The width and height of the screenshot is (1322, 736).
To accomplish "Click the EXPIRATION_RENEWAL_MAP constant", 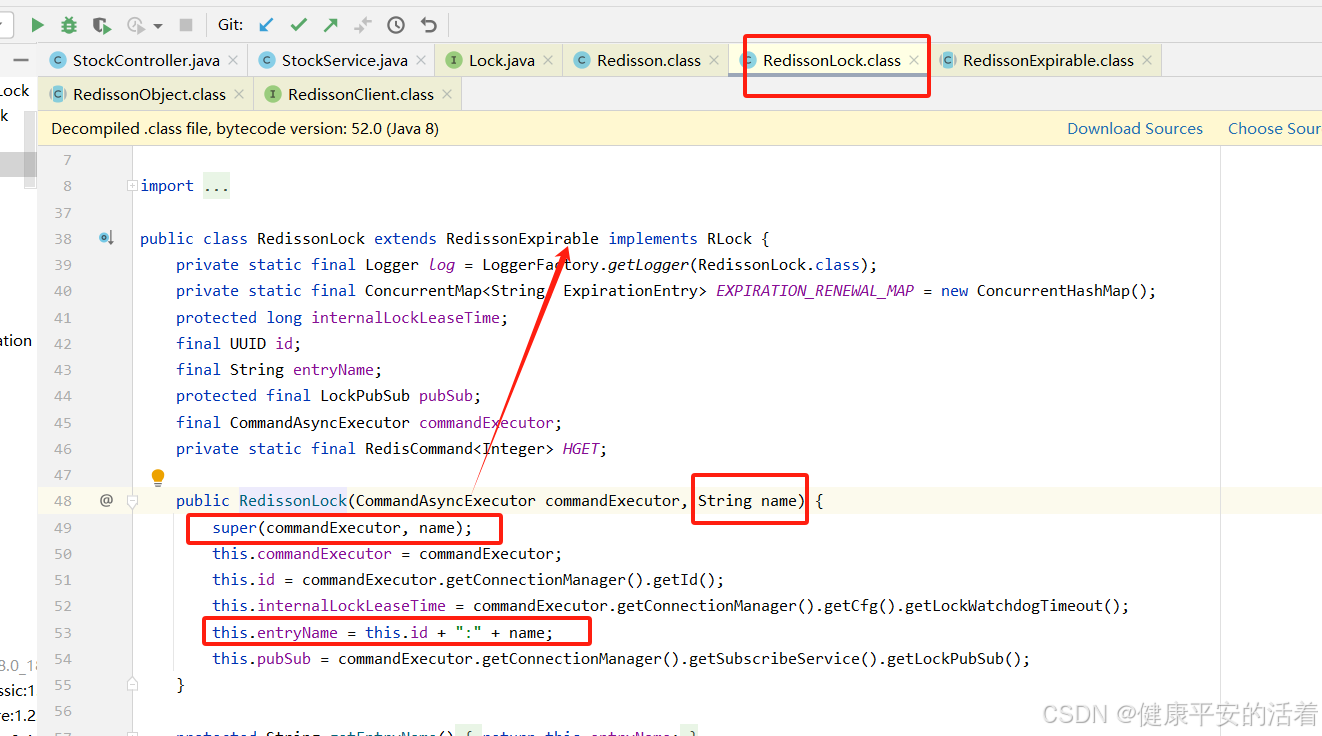I will click(x=815, y=291).
